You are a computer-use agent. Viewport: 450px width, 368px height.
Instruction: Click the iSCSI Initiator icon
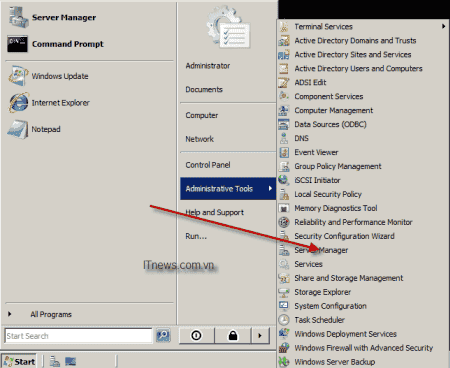284,180
